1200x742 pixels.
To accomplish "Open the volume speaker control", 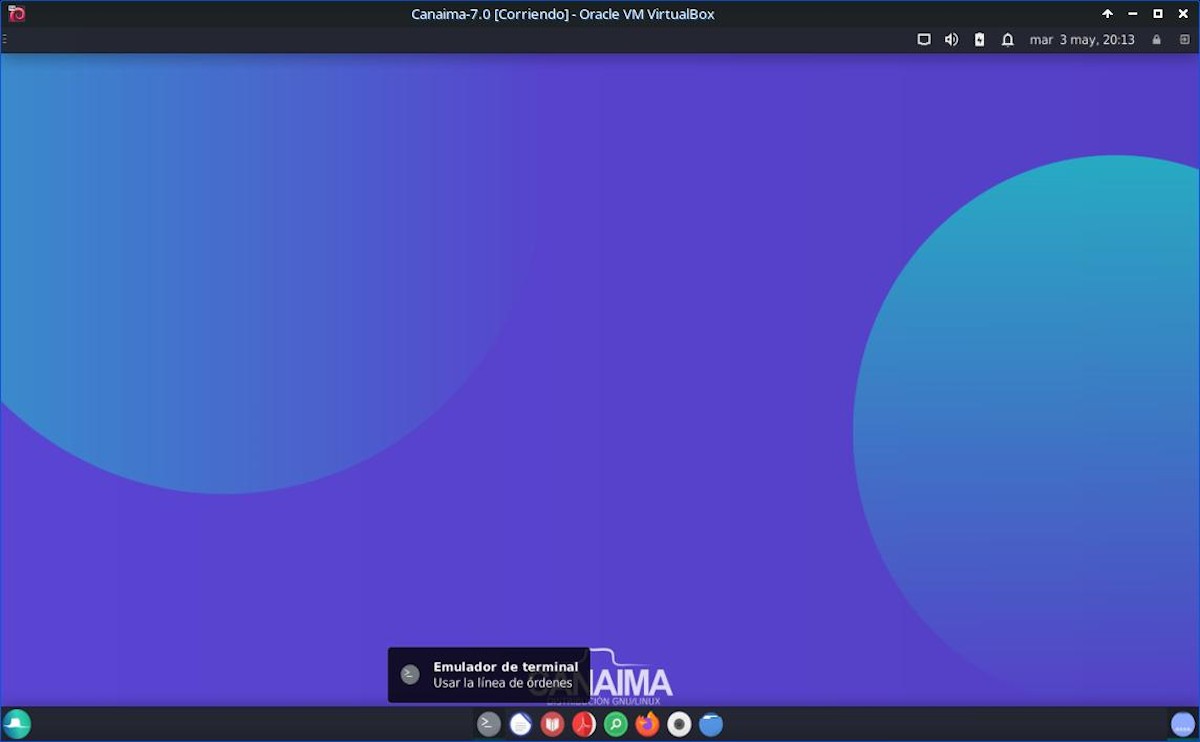I will point(951,40).
